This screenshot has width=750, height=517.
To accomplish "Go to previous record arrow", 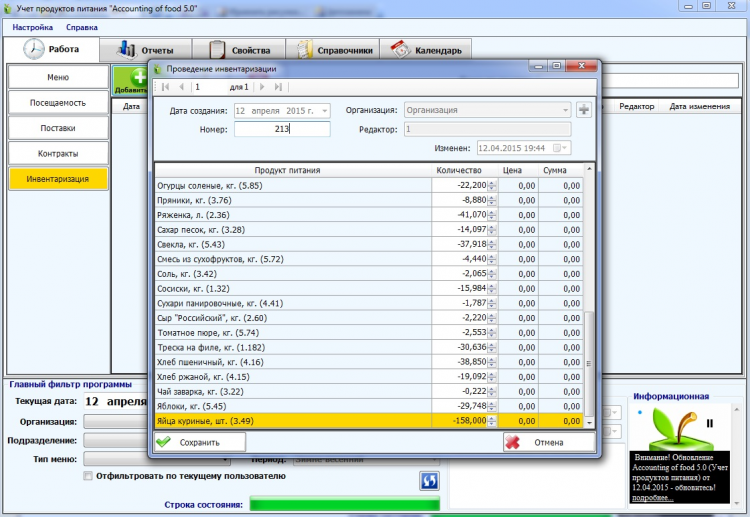I will coord(181,87).
